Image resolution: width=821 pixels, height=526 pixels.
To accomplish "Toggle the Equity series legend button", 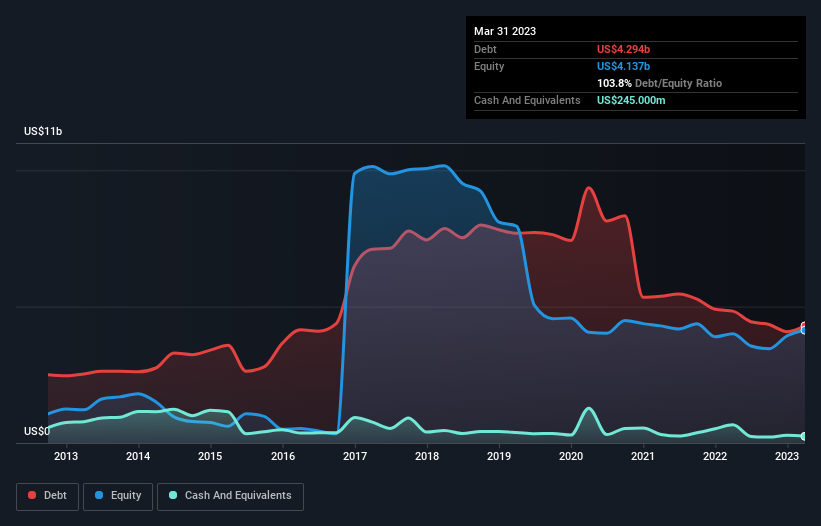I will click(x=118, y=496).
